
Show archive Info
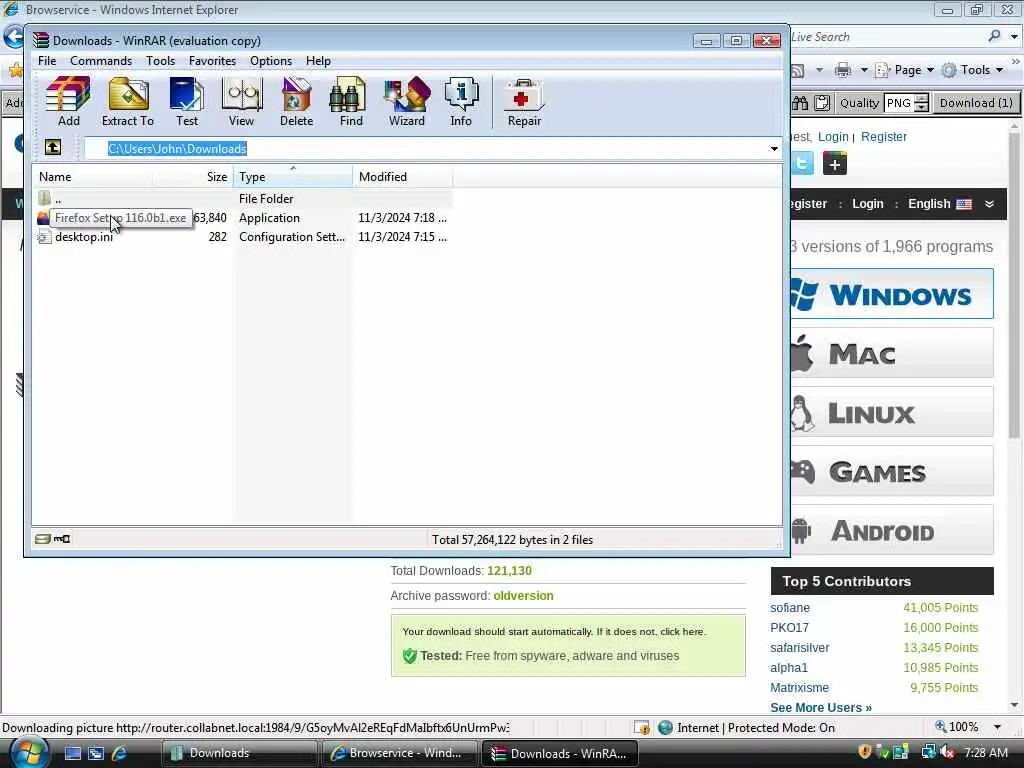461,101
